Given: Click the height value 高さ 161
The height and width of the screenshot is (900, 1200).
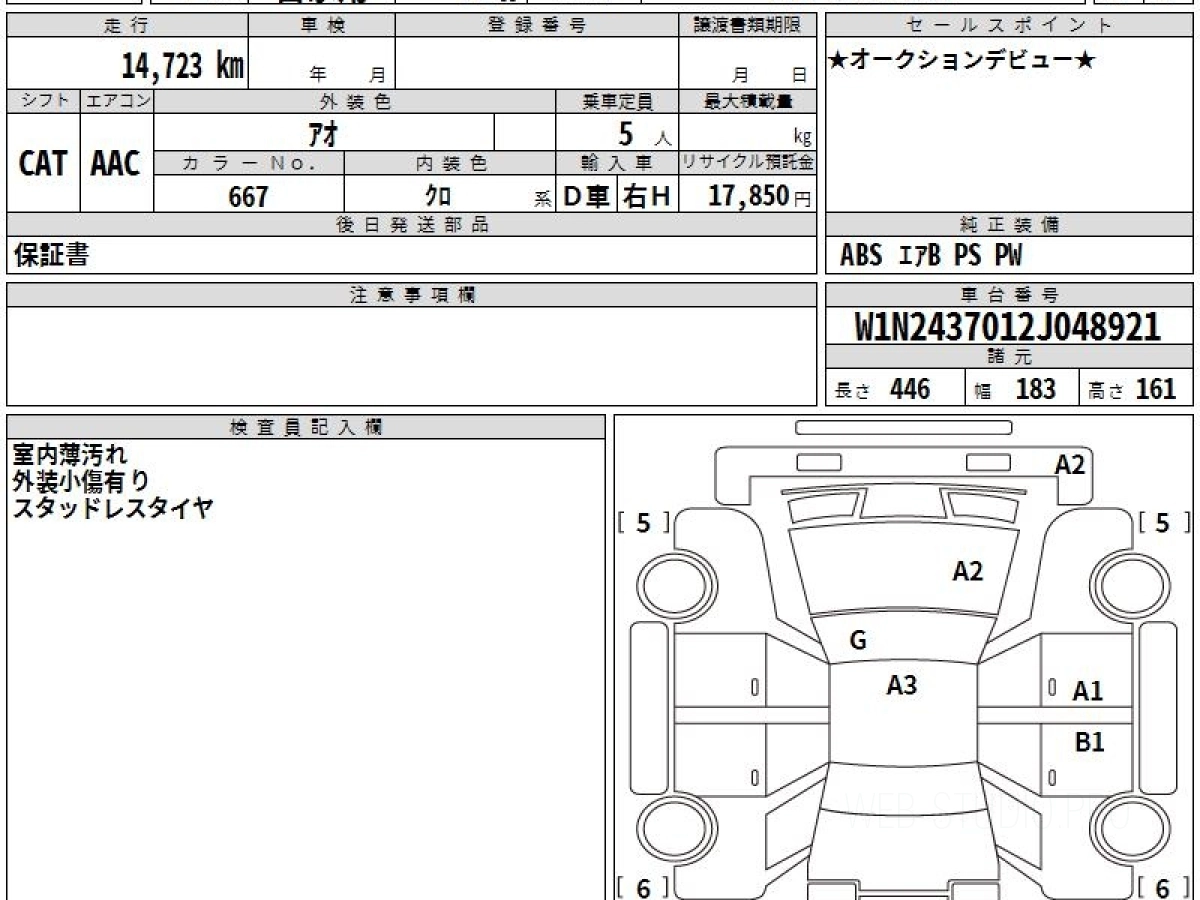Looking at the screenshot, I should tap(1133, 389).
